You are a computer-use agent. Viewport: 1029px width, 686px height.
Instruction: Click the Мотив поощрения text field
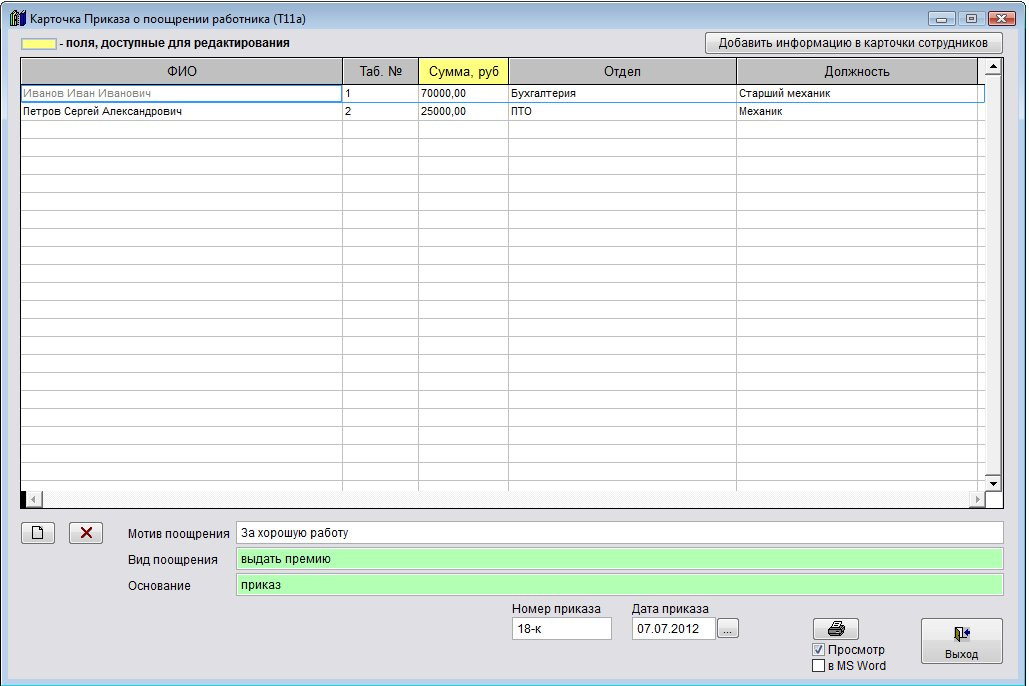(x=618, y=533)
